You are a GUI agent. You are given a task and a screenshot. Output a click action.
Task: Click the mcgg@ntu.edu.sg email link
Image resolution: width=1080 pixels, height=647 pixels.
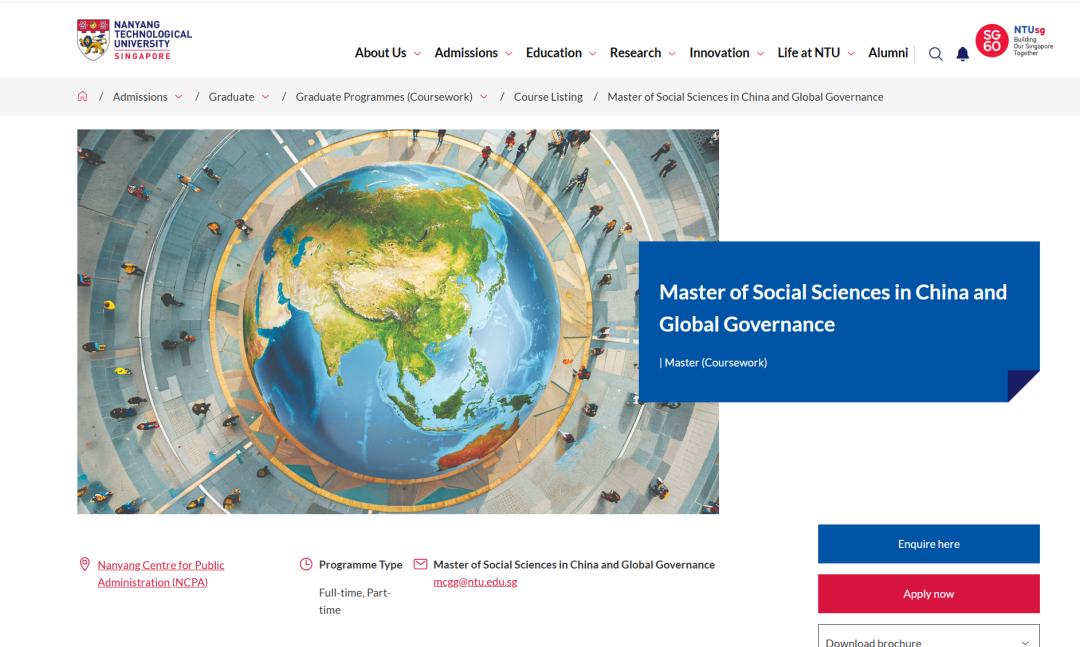(x=475, y=582)
